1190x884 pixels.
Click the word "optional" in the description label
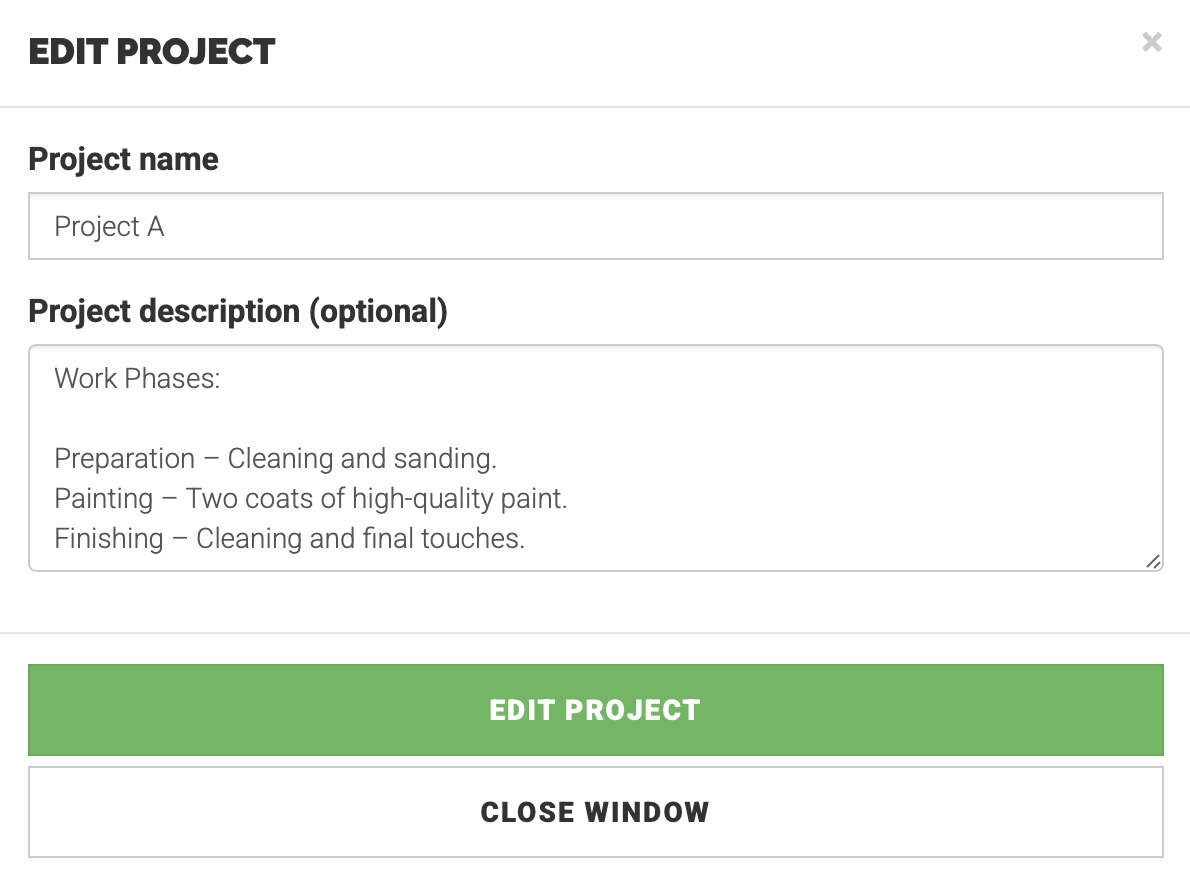[x=377, y=311]
